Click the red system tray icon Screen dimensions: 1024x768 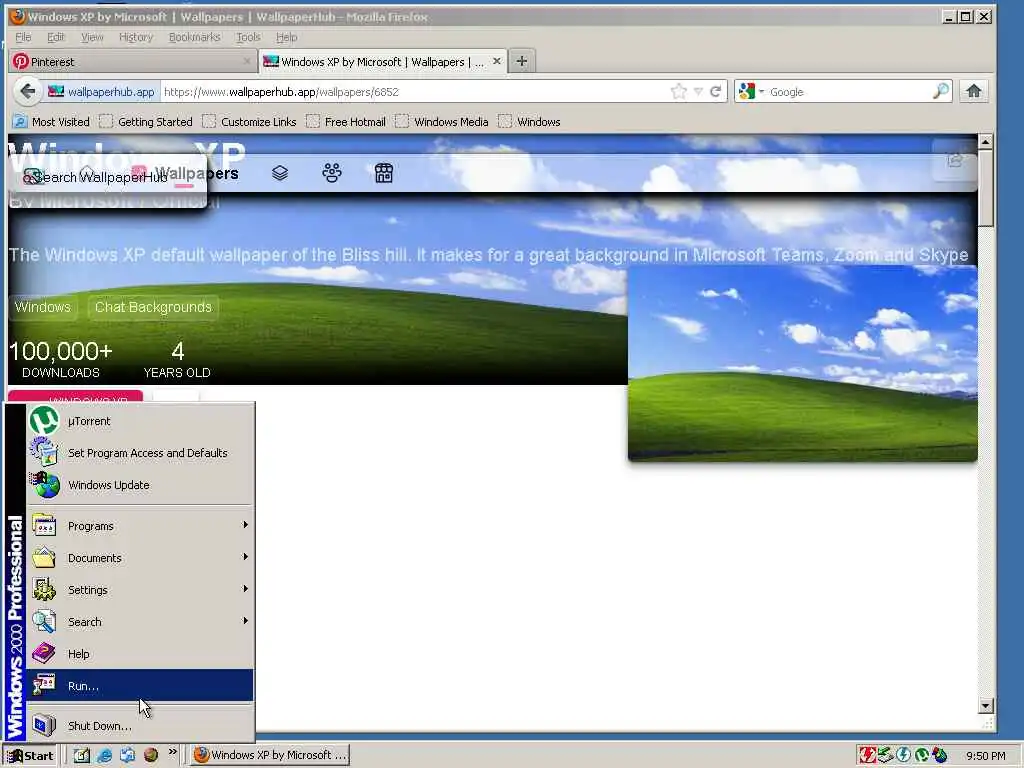(867, 756)
